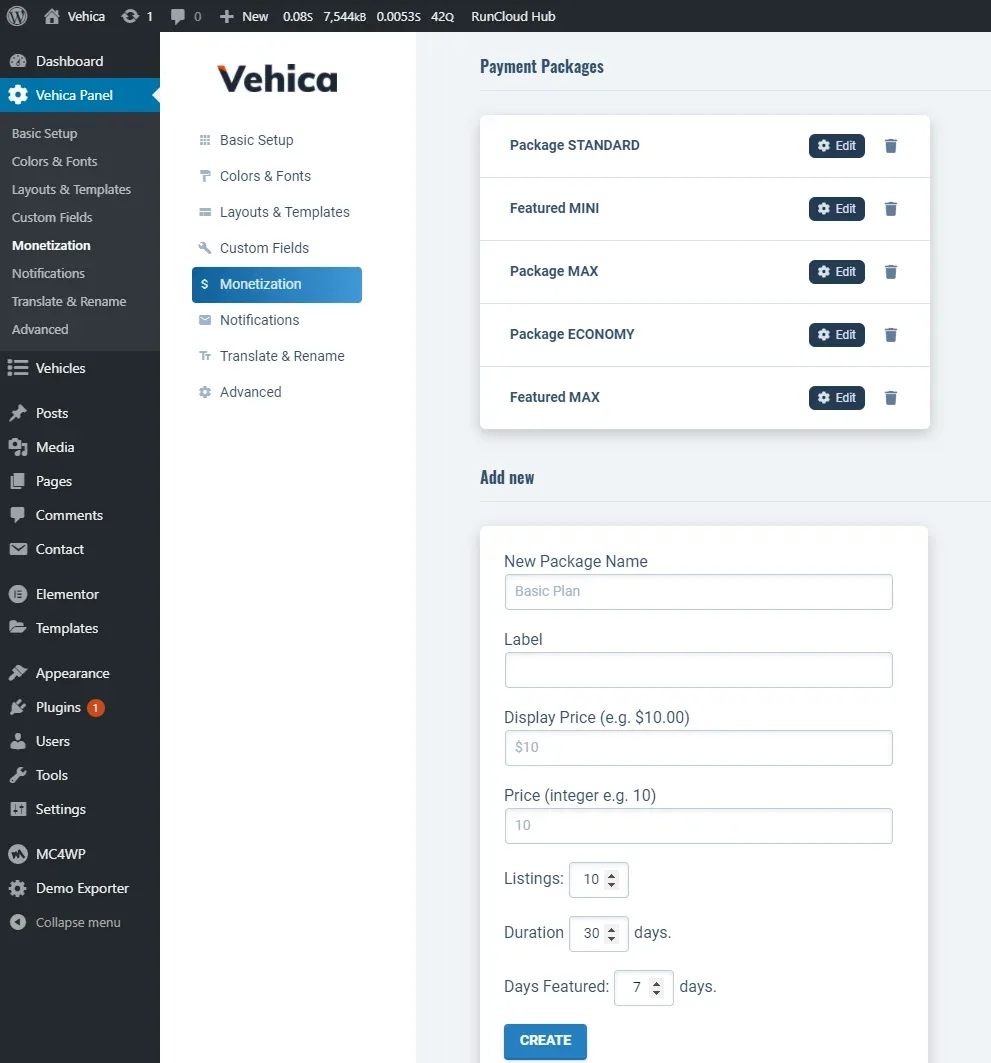The height and width of the screenshot is (1063, 991).
Task: Click the Media icon in sidebar
Action: (18, 447)
